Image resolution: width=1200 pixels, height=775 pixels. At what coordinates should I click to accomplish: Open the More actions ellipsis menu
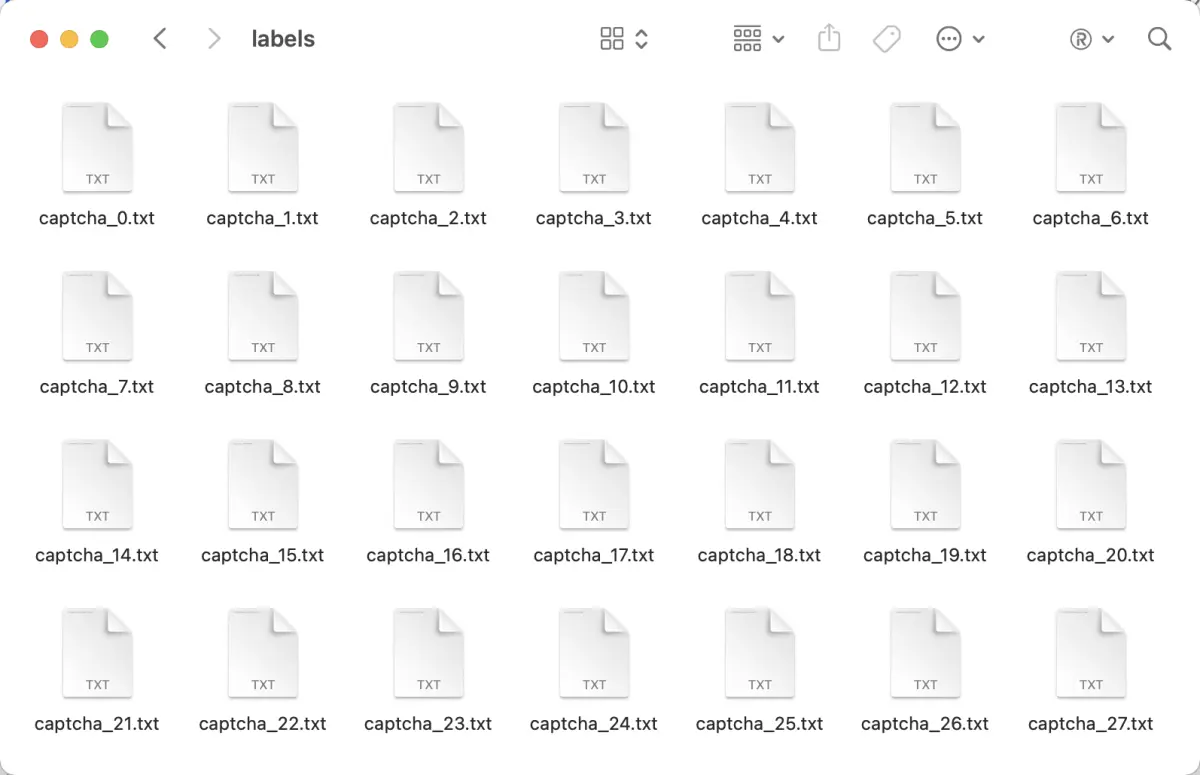point(960,39)
